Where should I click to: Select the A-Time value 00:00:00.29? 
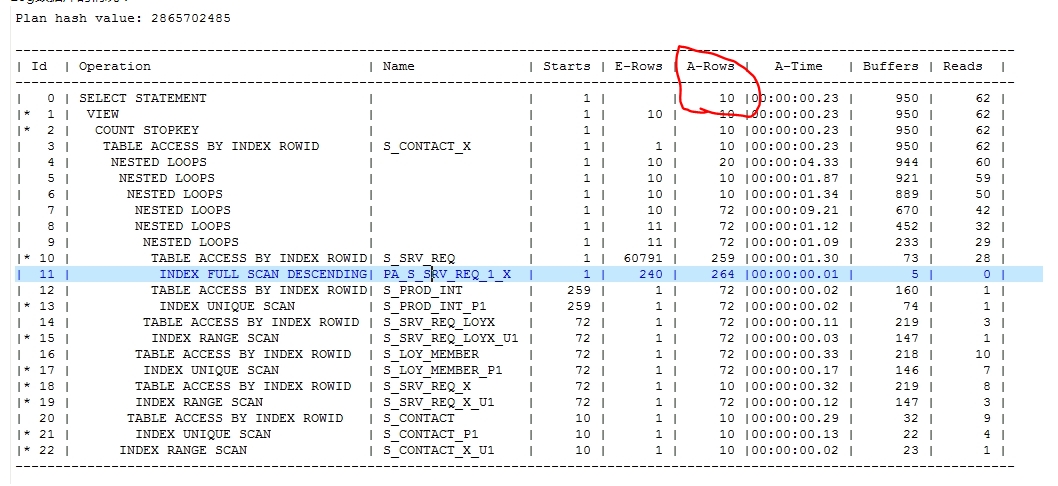pos(795,418)
